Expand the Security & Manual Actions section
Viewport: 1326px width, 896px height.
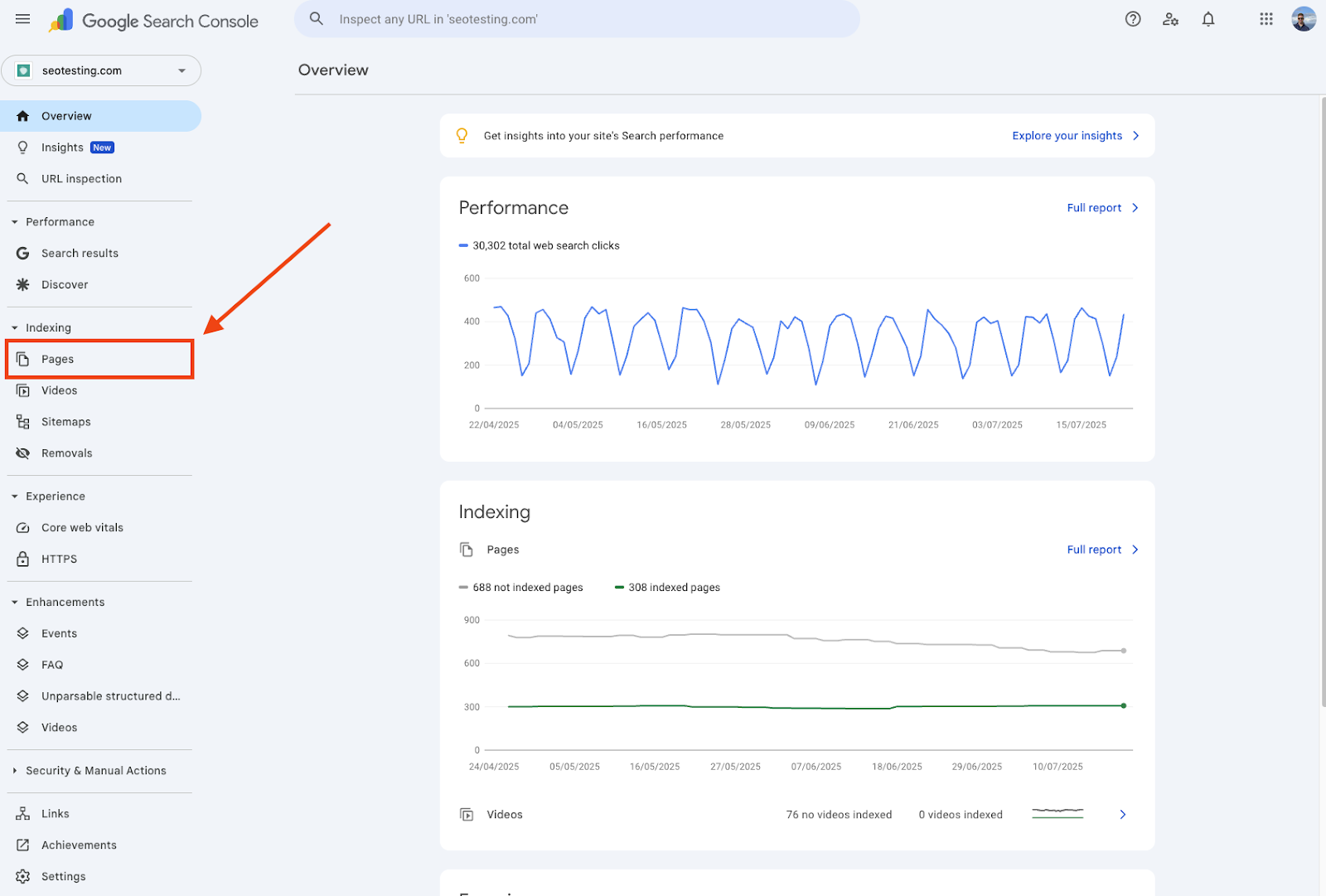[14, 770]
